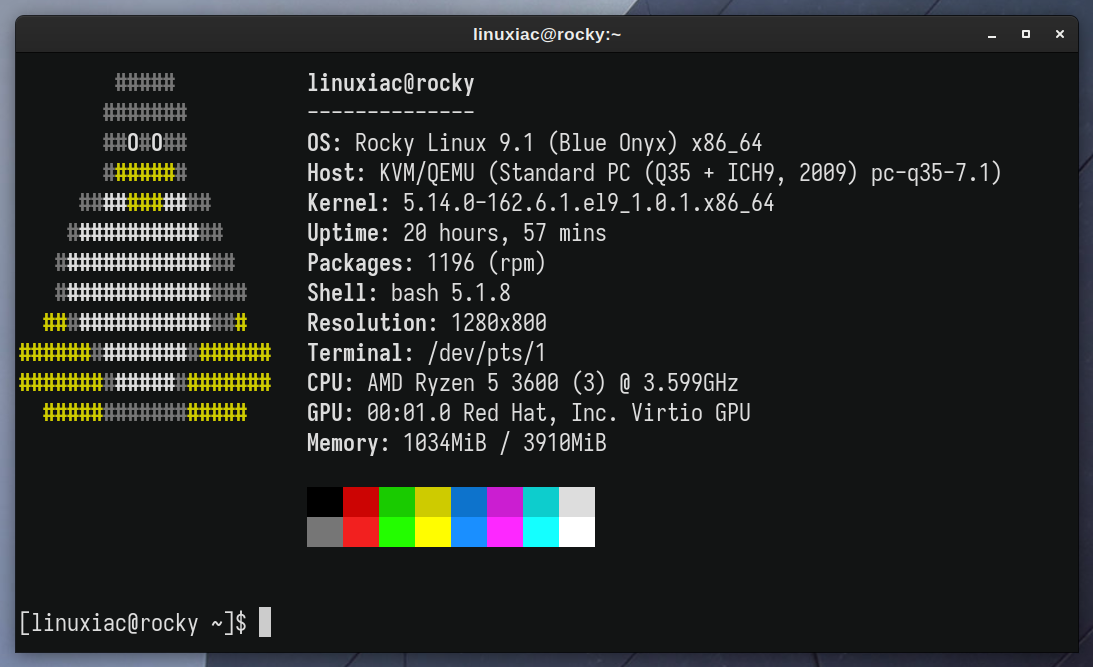
Task: Click the dark gray color swatch
Action: 325,532
